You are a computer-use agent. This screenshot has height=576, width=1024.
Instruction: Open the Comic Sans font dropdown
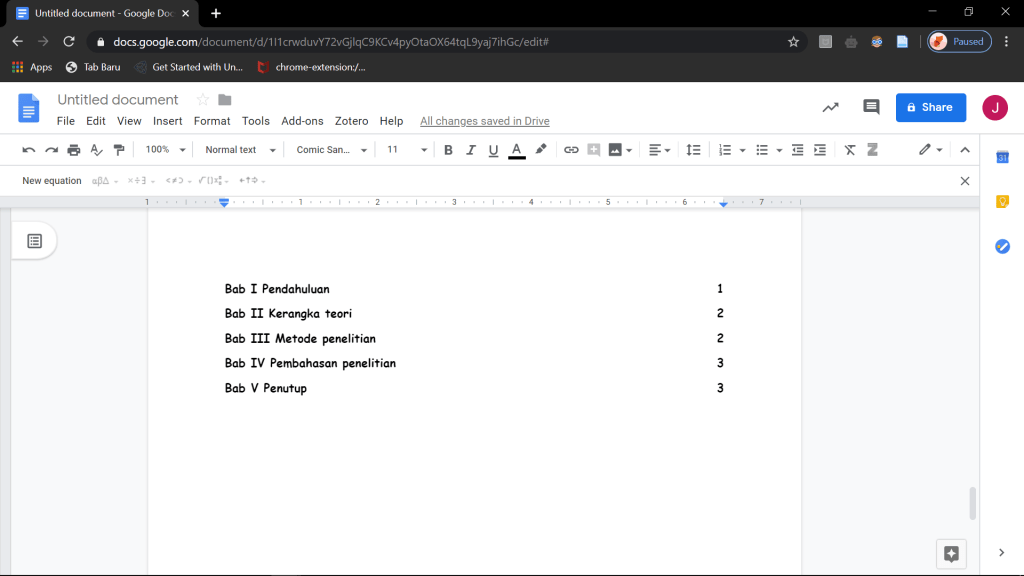[332, 150]
